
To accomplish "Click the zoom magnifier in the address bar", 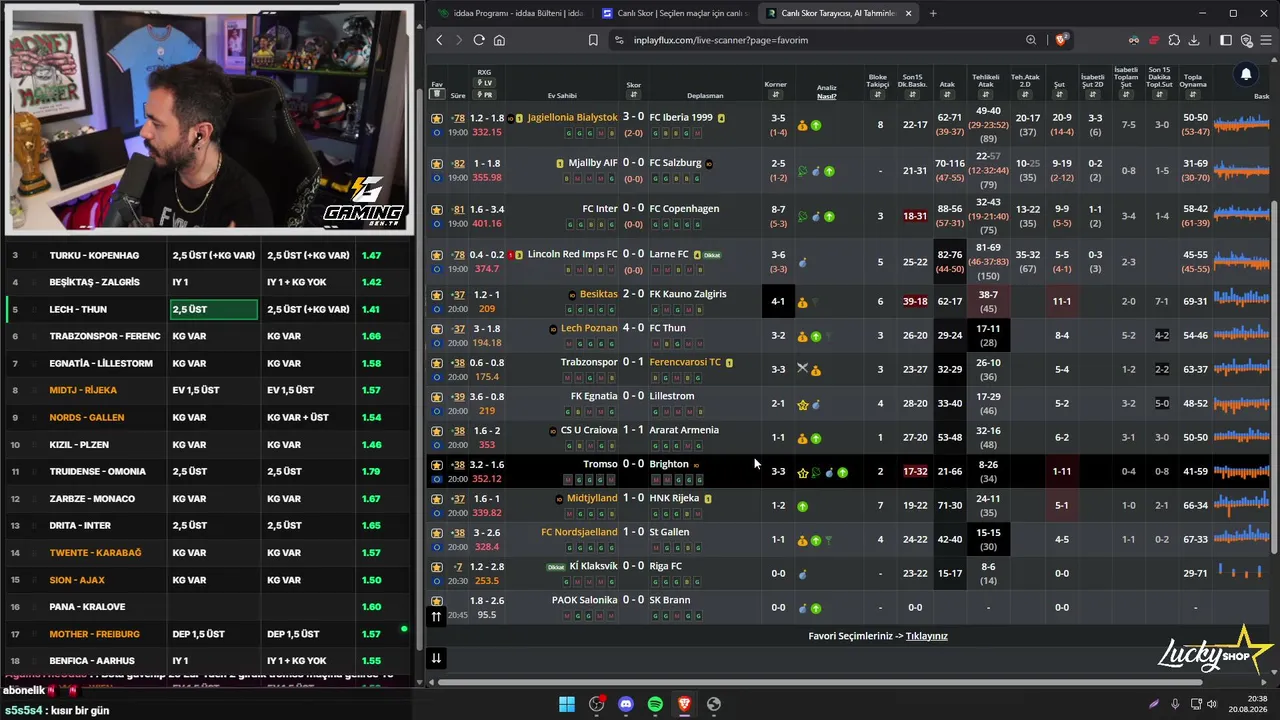I will click(x=1031, y=40).
